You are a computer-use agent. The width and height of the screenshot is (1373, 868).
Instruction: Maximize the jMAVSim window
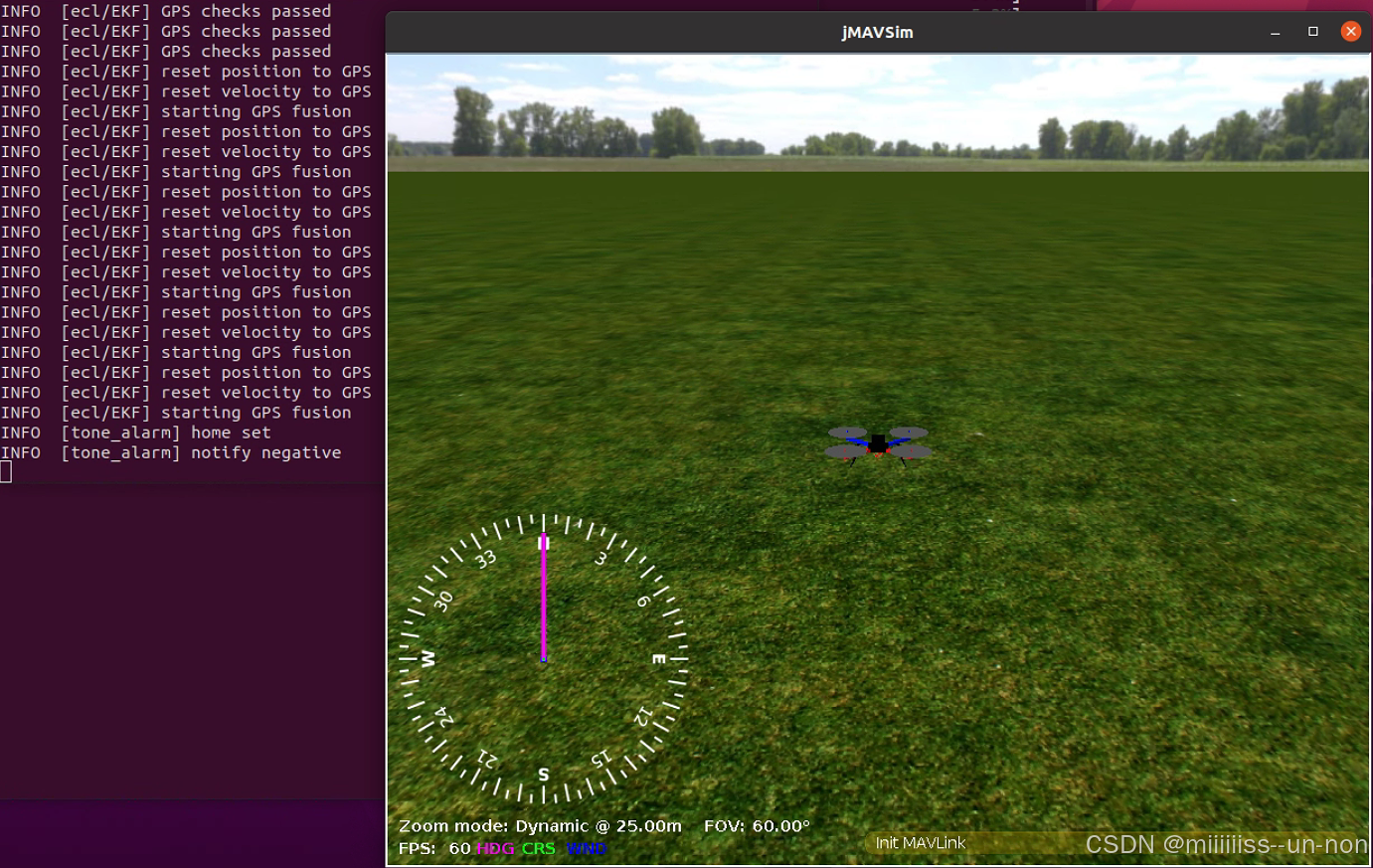pos(1312,32)
